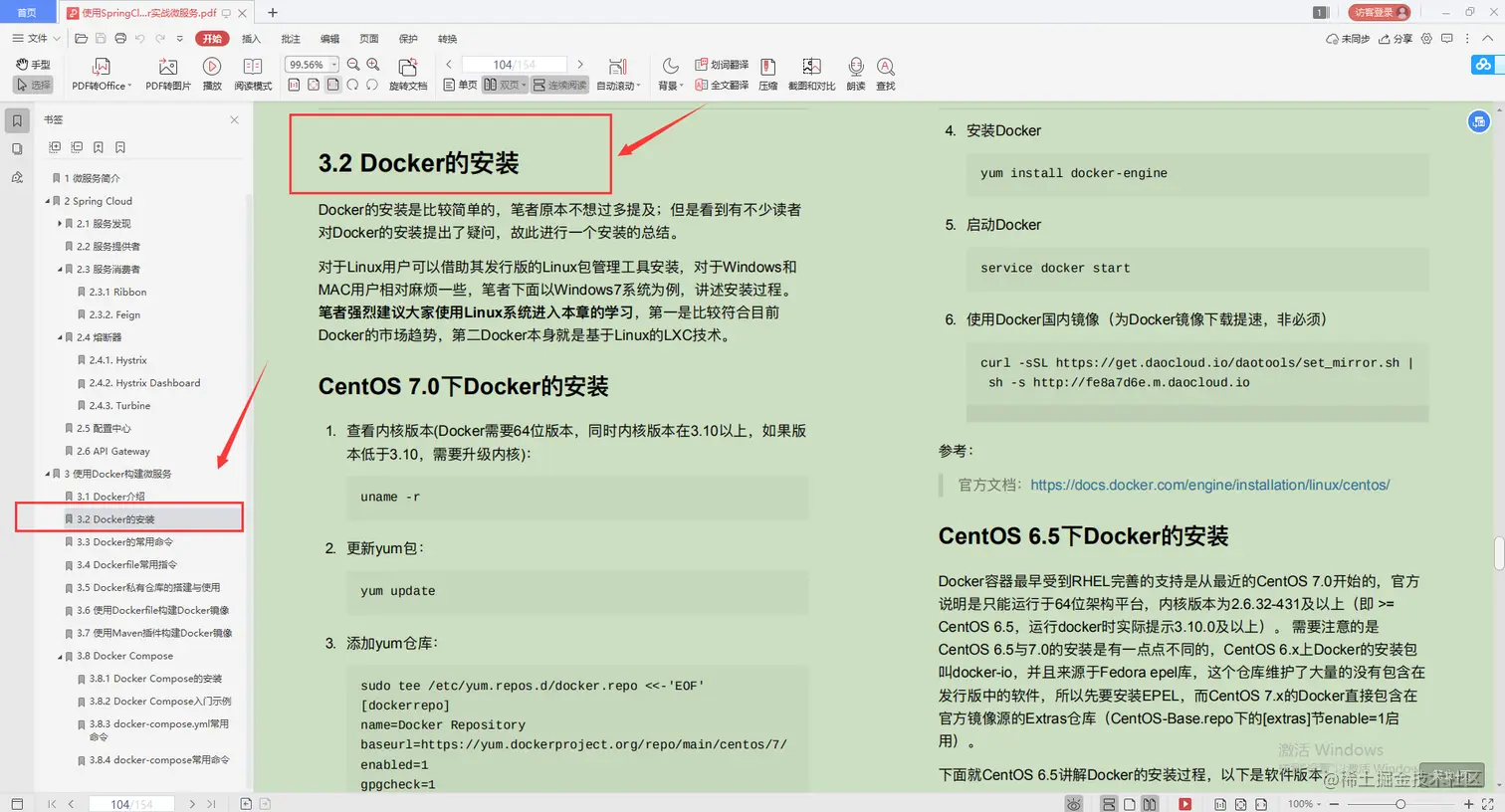
Task: Rotate the document with 旋转文档
Action: [408, 72]
